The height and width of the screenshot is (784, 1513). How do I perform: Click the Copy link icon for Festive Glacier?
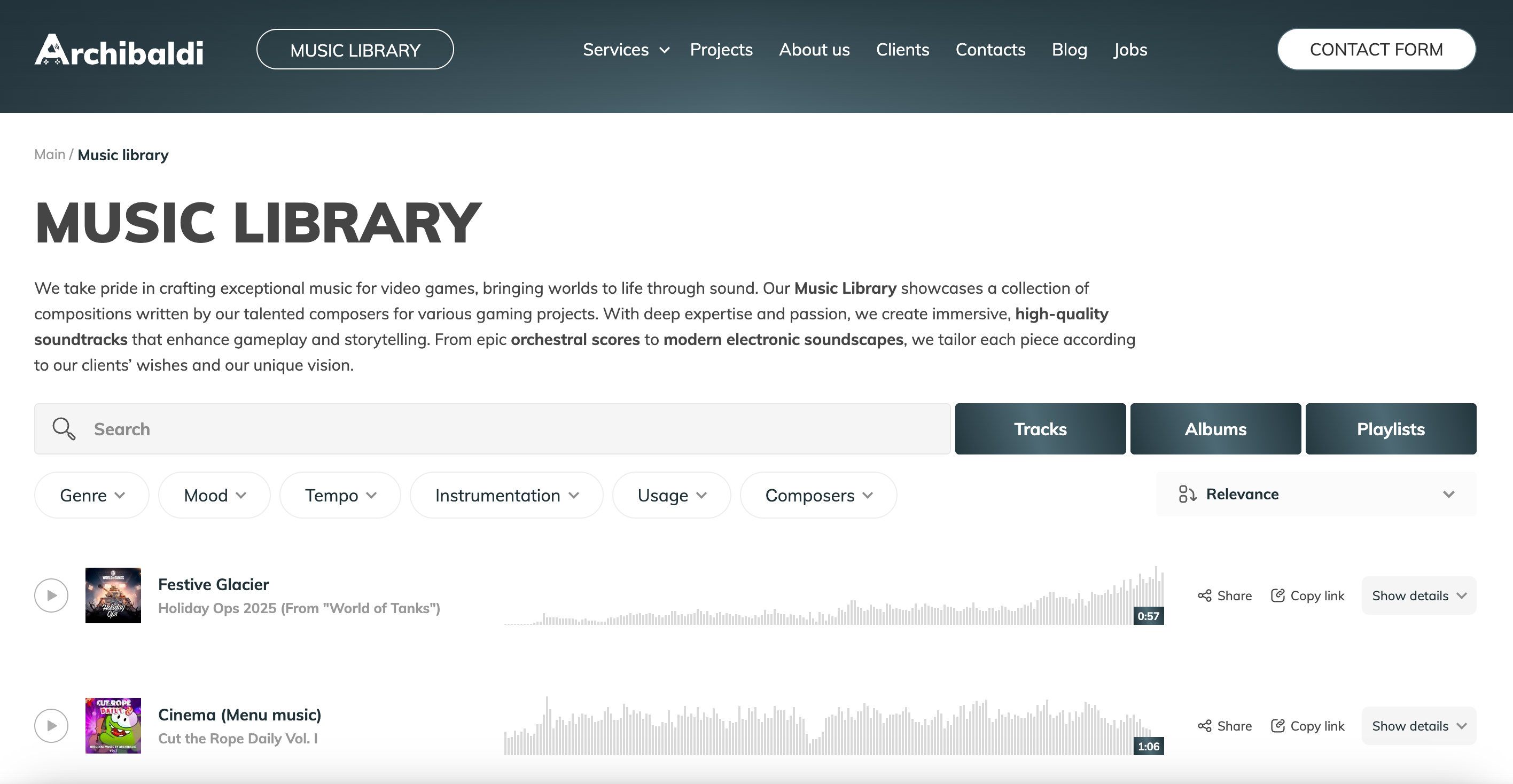[1277, 595]
